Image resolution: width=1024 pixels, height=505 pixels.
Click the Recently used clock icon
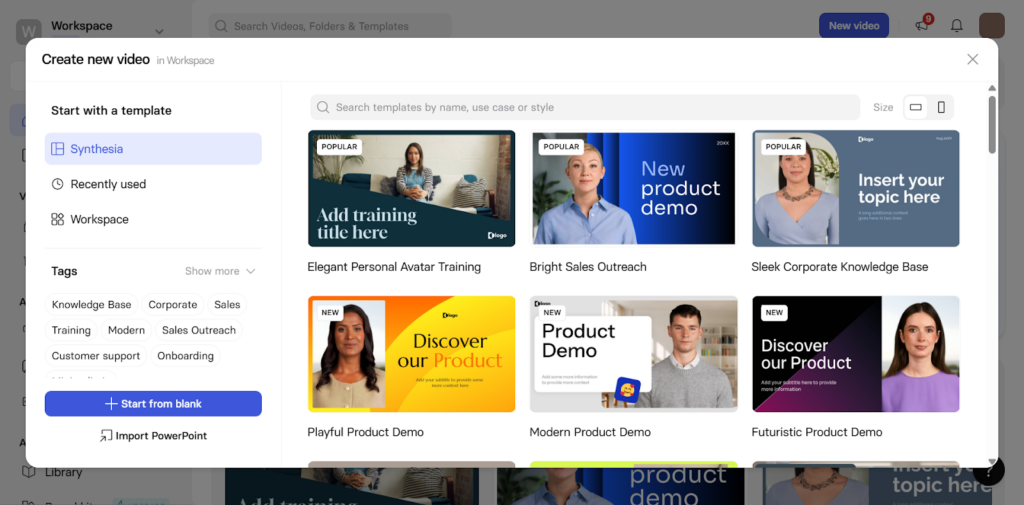tap(57, 184)
